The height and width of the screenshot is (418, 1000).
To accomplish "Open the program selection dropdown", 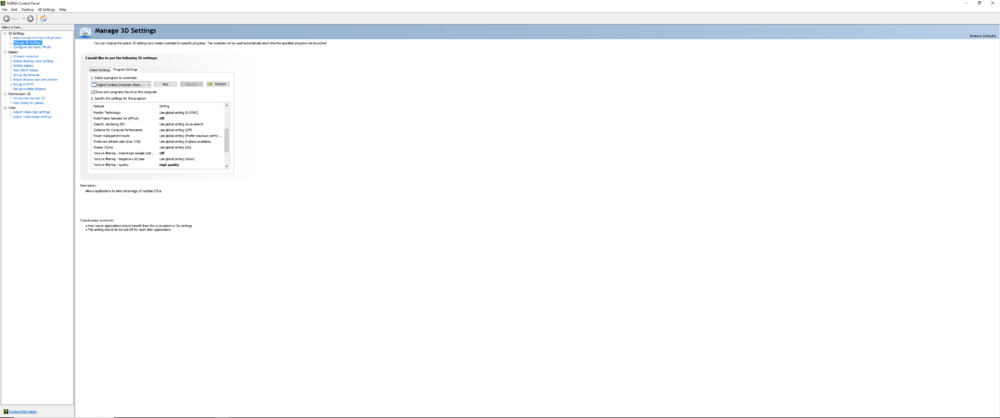I will pyautogui.click(x=121, y=84).
